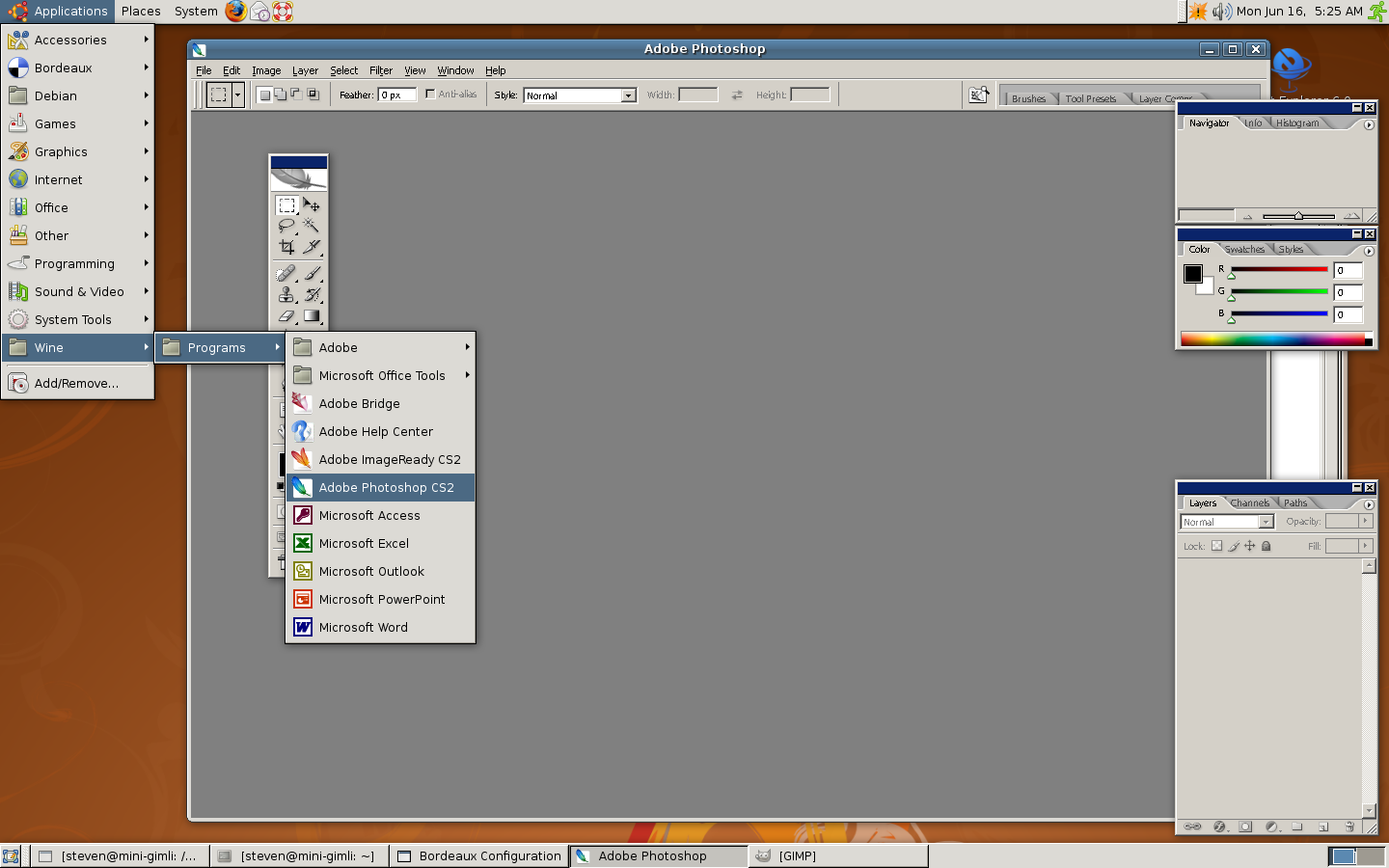Select the Magic Wand tool
Image resolution: width=1389 pixels, height=868 pixels.
(312, 226)
